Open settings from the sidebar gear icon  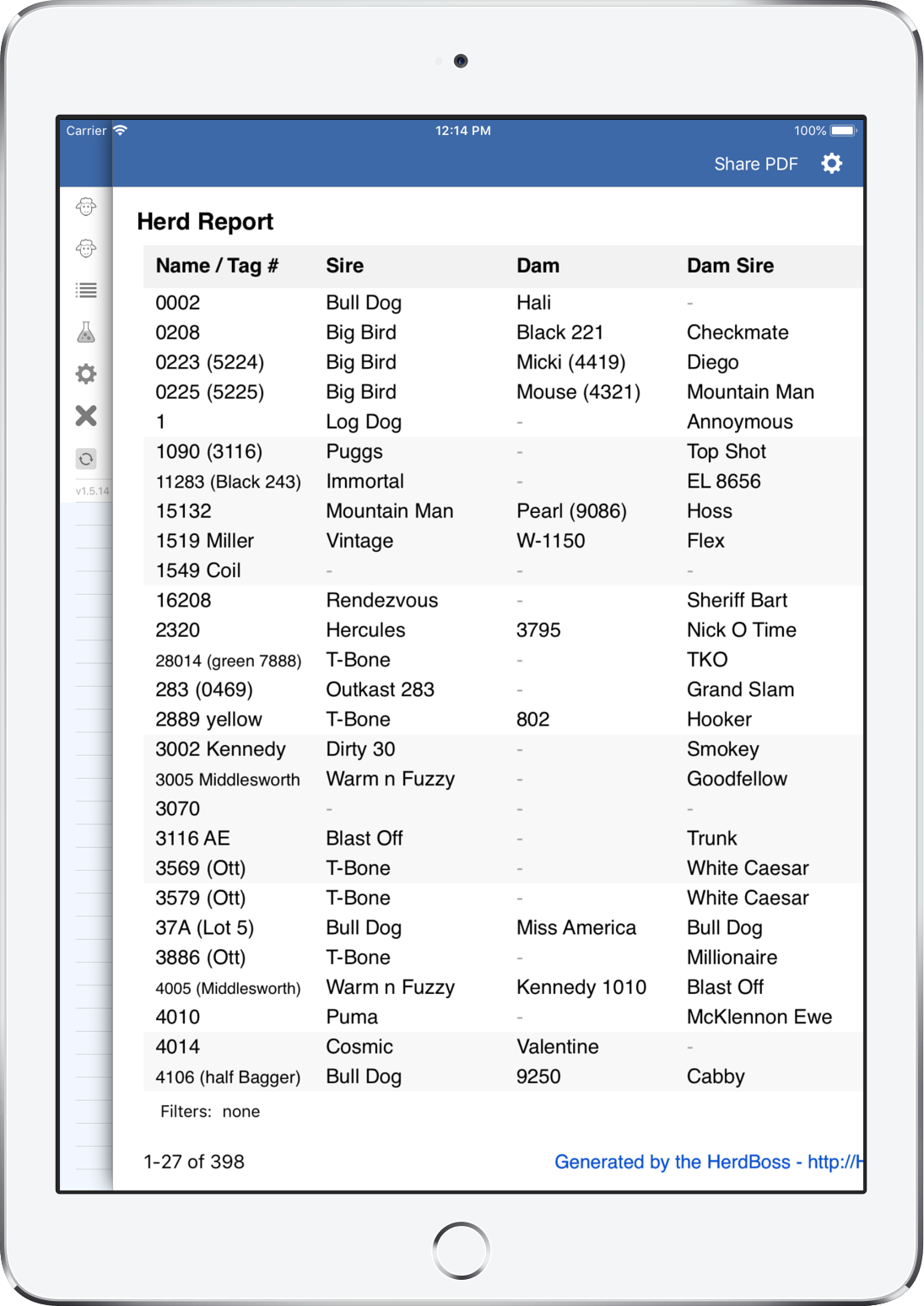tap(86, 374)
